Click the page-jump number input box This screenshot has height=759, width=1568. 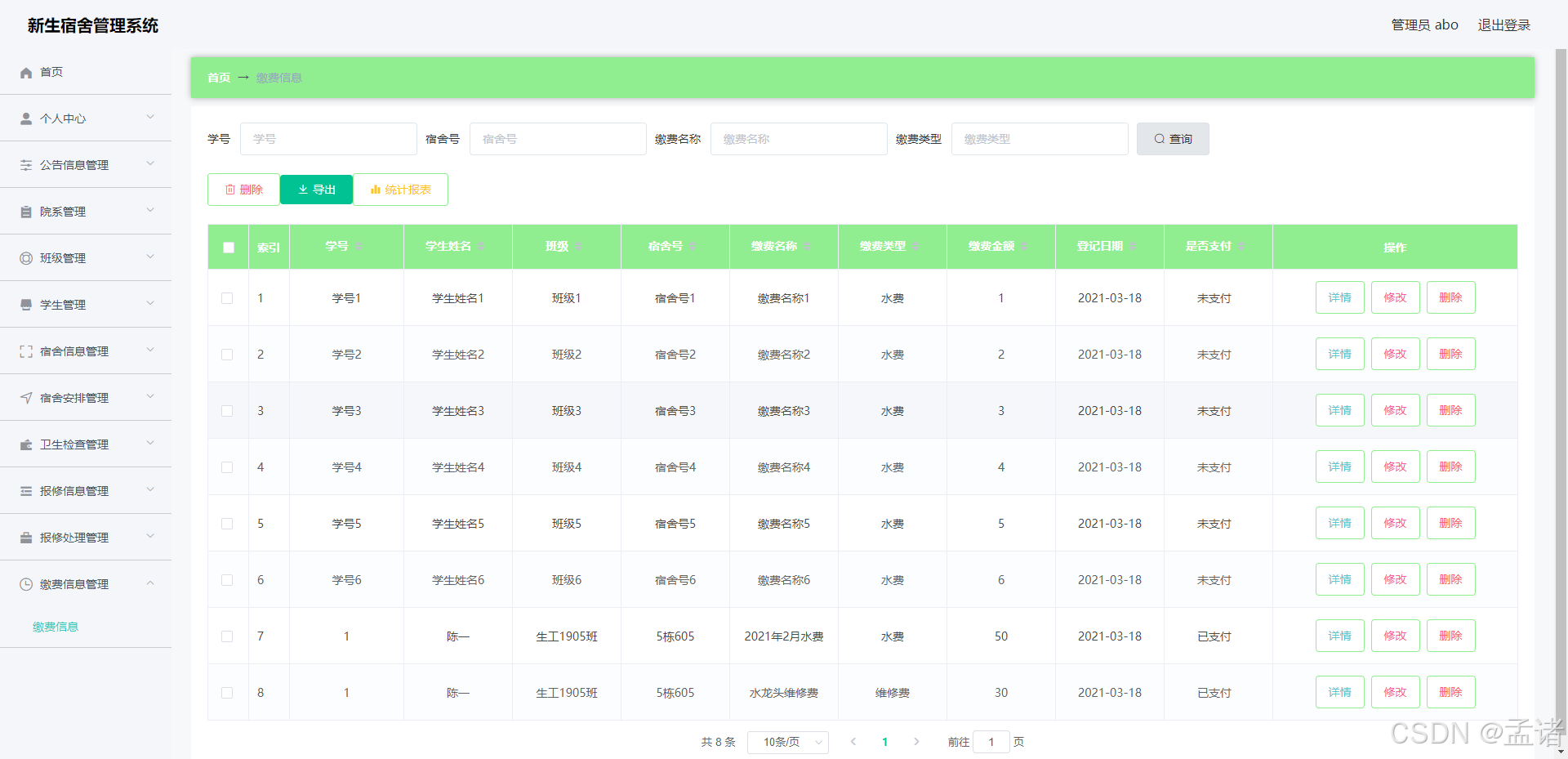(991, 742)
